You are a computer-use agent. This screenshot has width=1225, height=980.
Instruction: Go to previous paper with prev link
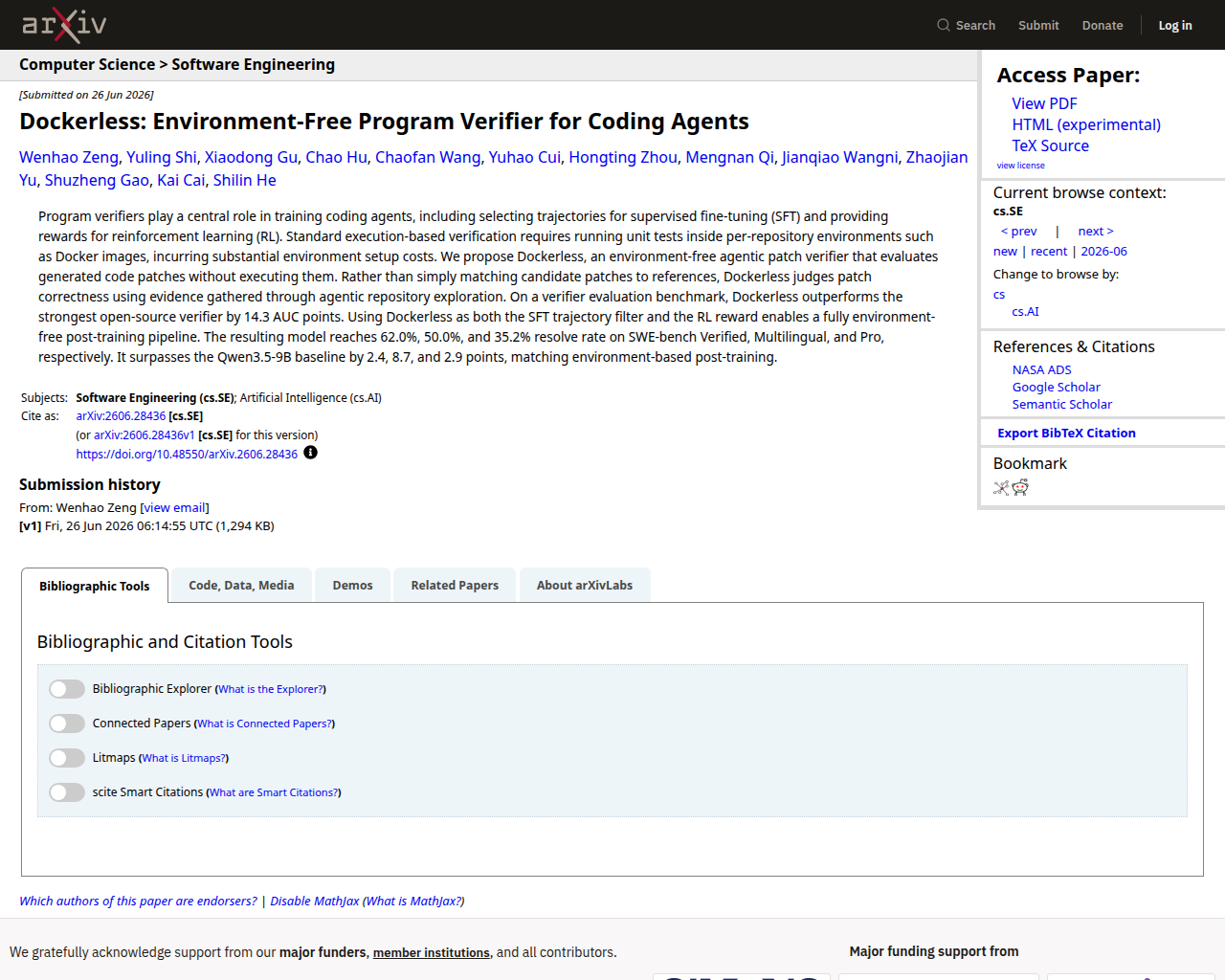[1019, 231]
